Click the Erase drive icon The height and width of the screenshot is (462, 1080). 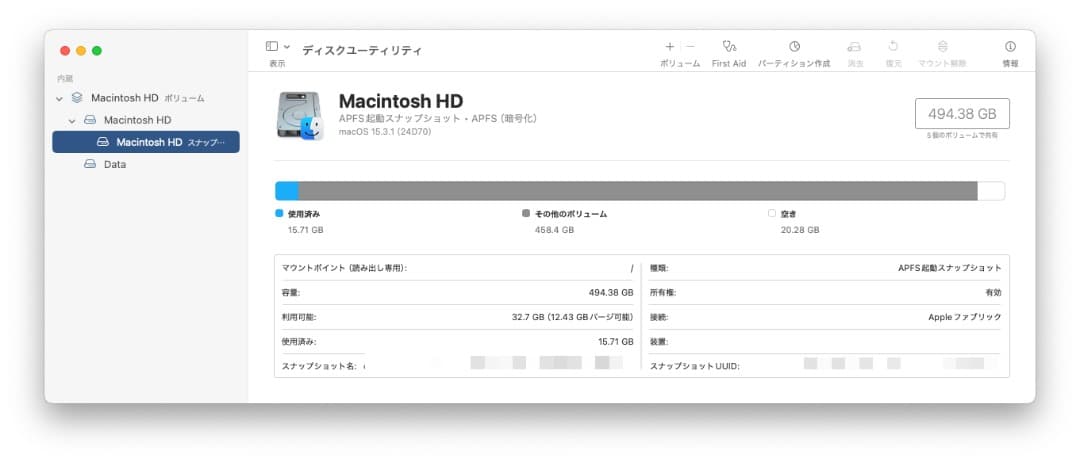[855, 47]
